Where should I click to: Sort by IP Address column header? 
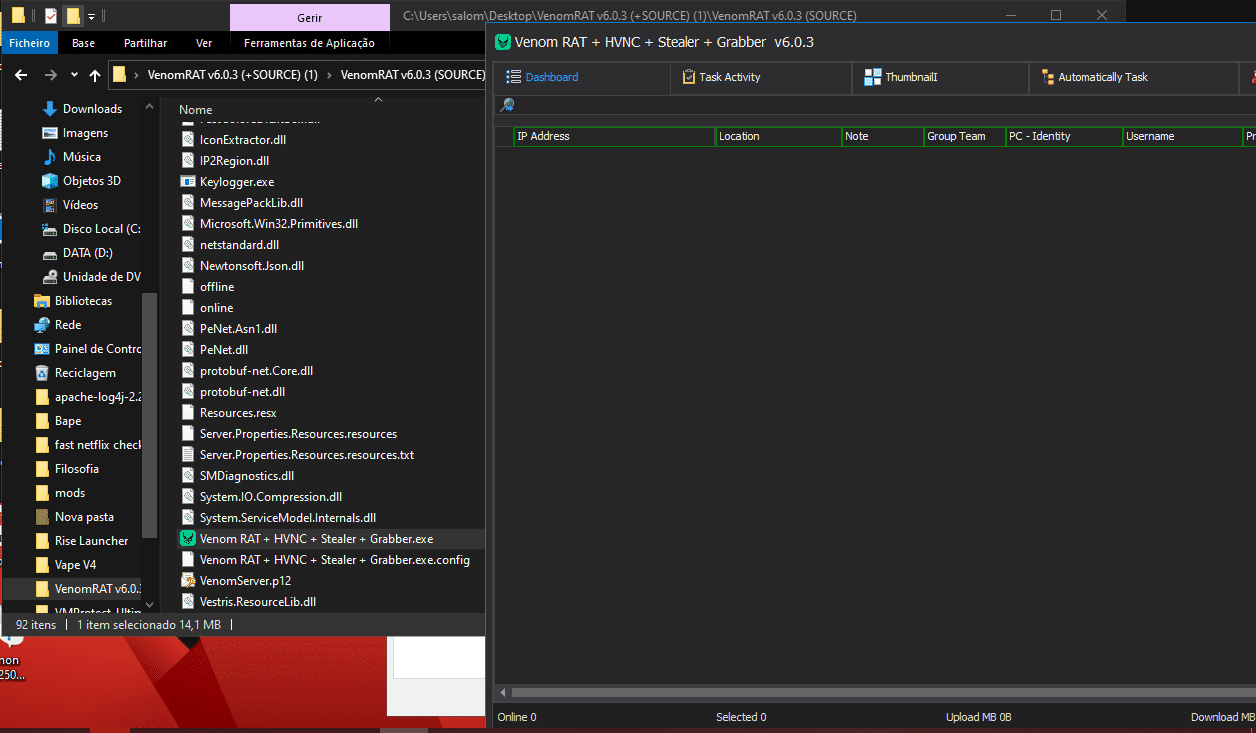tap(614, 136)
